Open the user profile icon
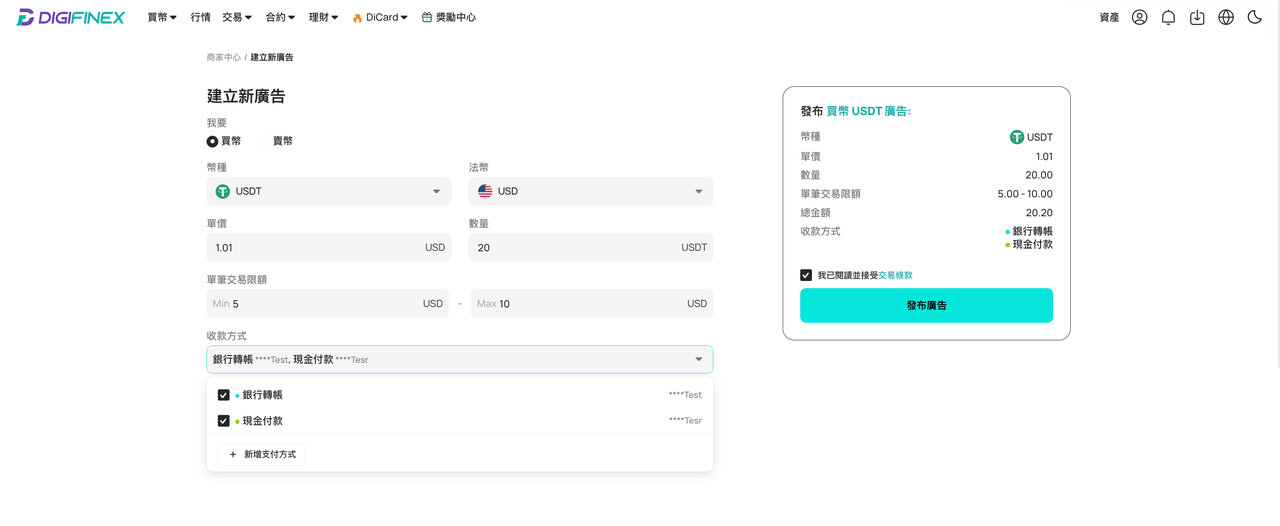 click(1139, 17)
